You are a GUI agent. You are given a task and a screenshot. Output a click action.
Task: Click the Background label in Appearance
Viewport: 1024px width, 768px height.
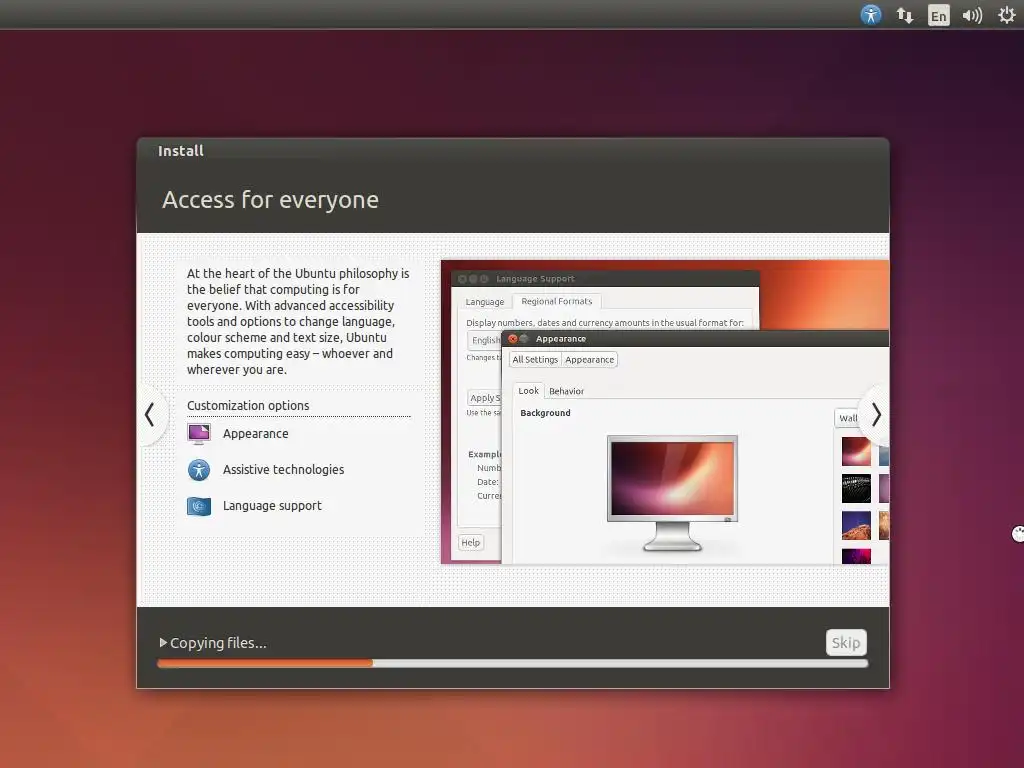click(545, 413)
